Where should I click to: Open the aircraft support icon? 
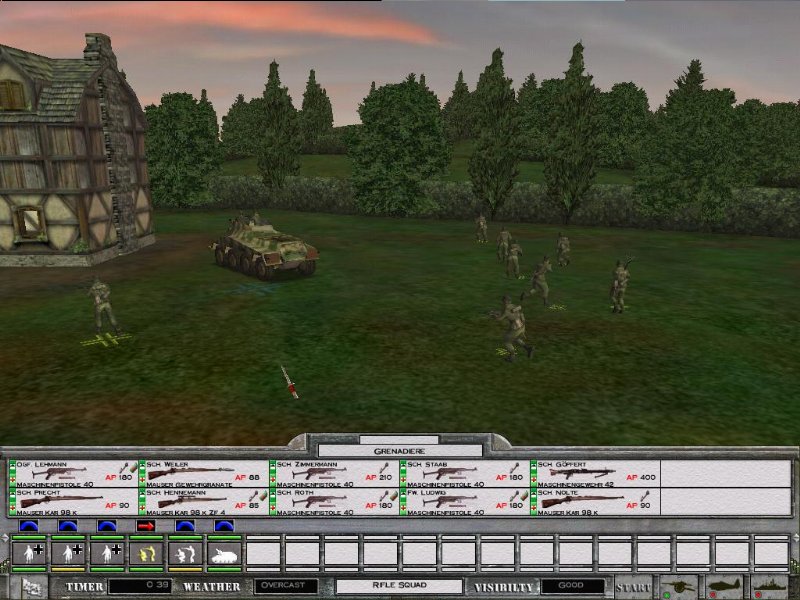tap(725, 586)
